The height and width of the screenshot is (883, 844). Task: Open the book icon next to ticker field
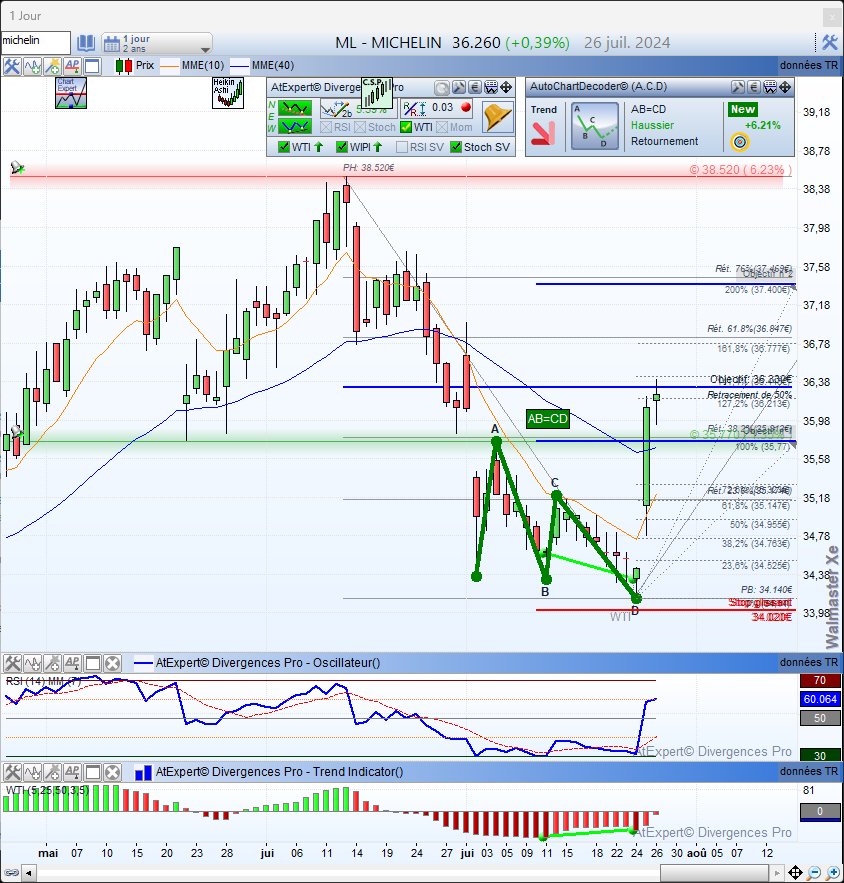pyautogui.click(x=86, y=43)
